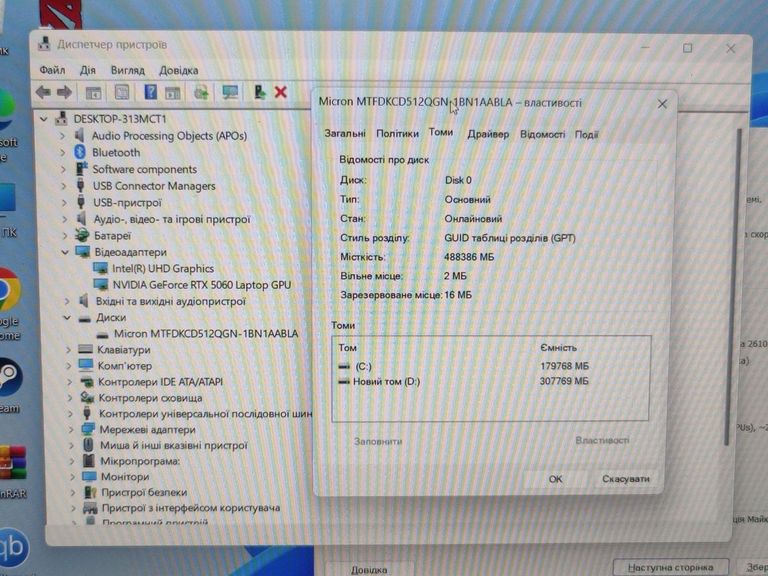Select the (C:) volume row
The height and width of the screenshot is (576, 768).
[491, 366]
